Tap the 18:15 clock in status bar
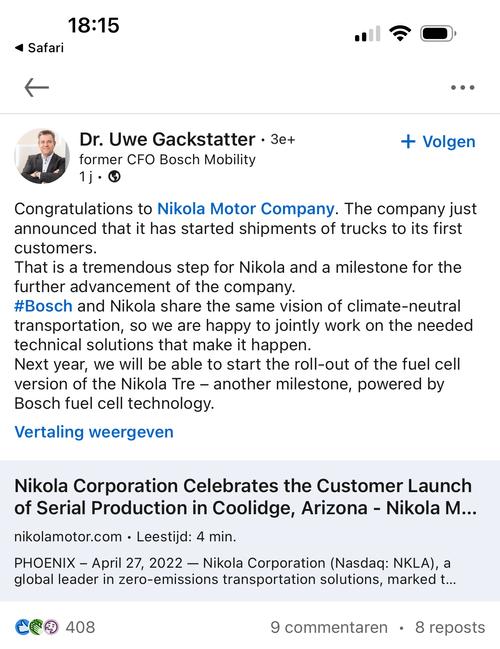 pos(94,25)
